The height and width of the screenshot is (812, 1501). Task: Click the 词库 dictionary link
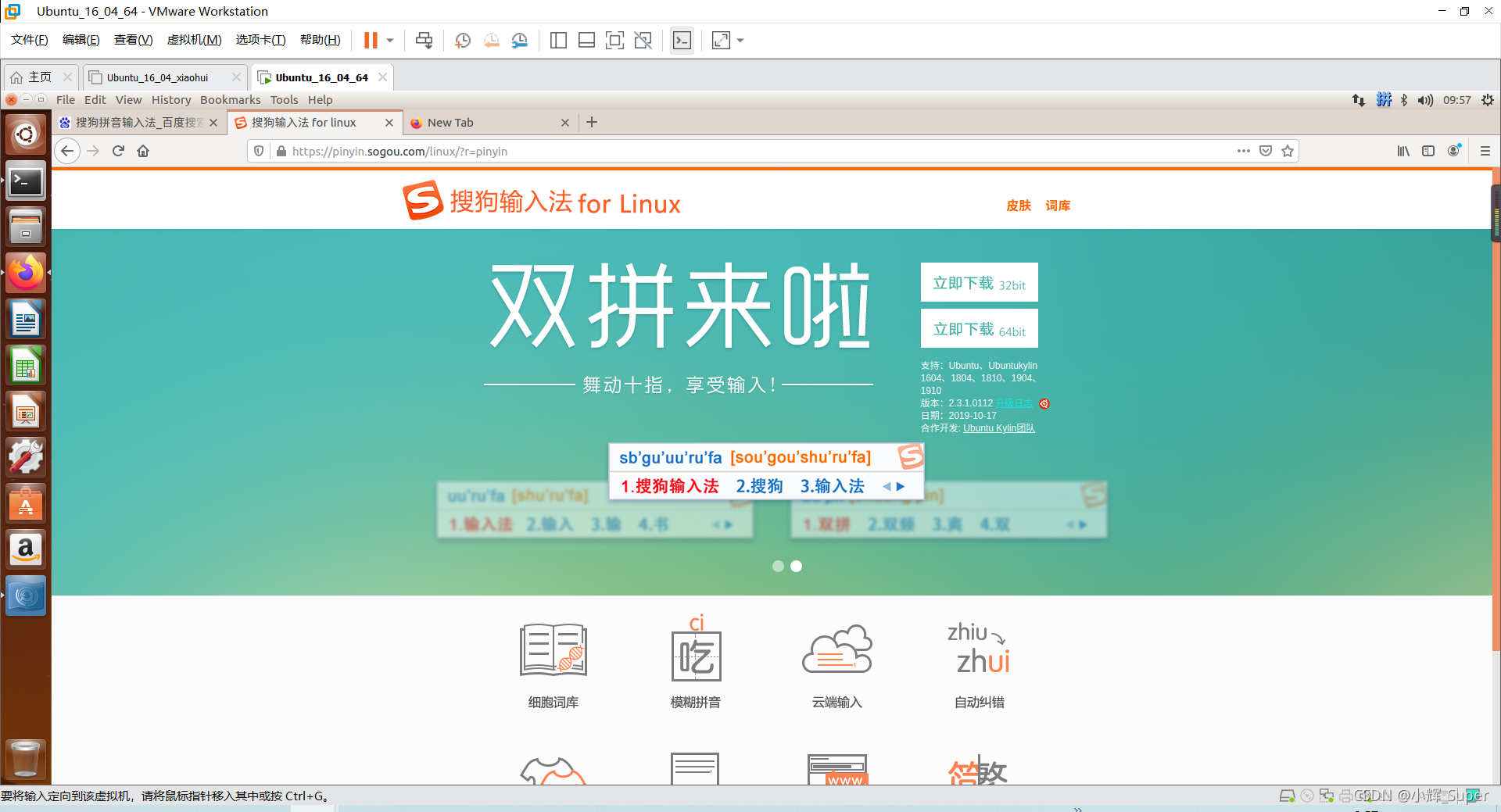pyautogui.click(x=1058, y=206)
